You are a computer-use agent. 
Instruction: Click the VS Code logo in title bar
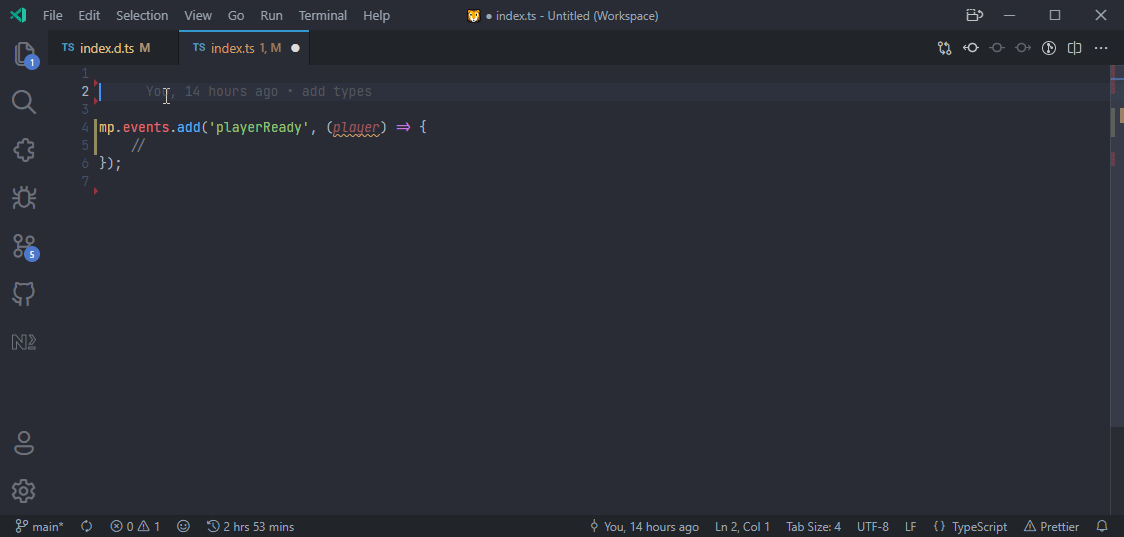point(19,15)
